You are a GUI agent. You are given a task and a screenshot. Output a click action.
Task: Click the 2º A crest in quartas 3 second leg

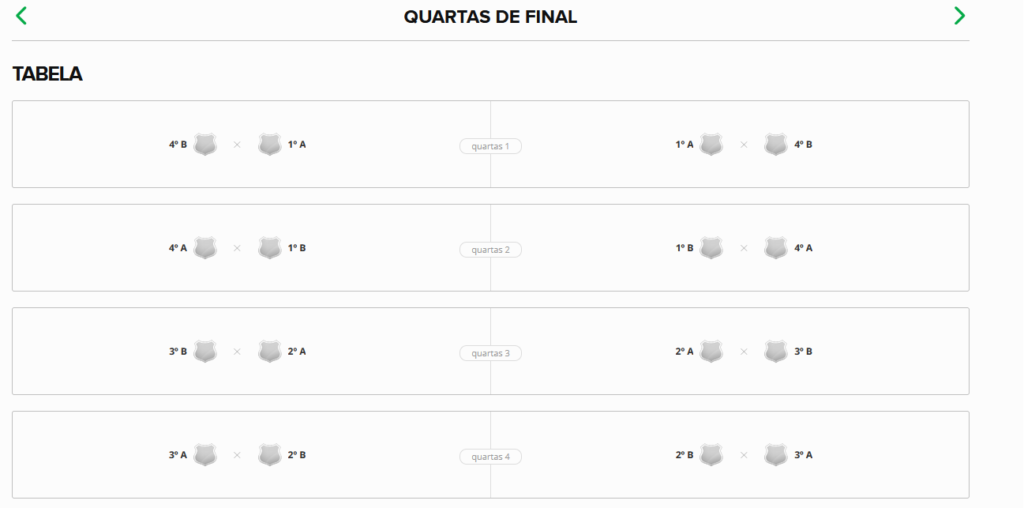(x=711, y=351)
